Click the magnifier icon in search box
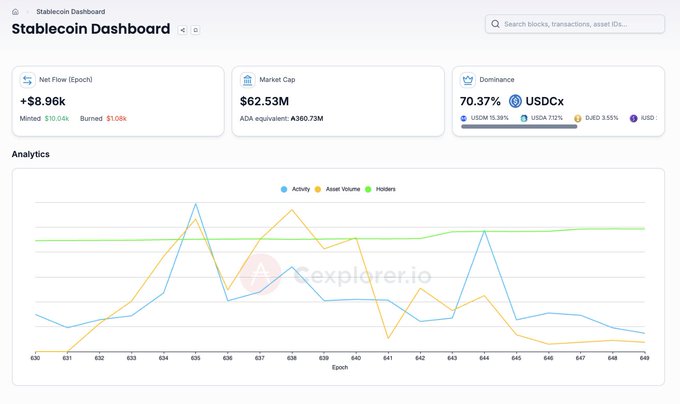Viewport: 680px width, 404px height. (x=495, y=24)
